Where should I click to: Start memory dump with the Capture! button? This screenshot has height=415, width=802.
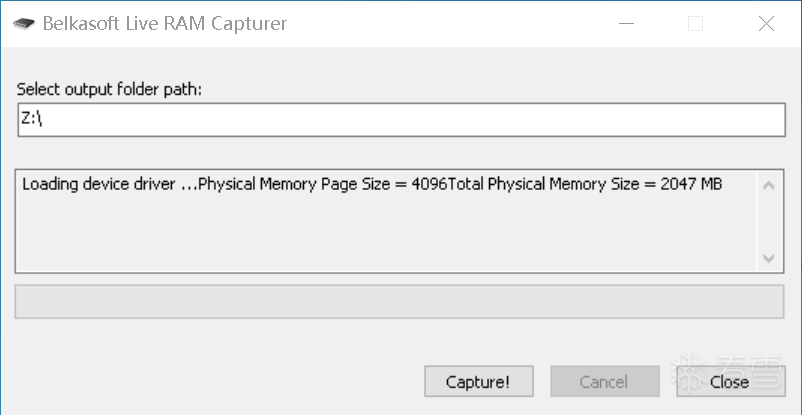pyautogui.click(x=479, y=381)
